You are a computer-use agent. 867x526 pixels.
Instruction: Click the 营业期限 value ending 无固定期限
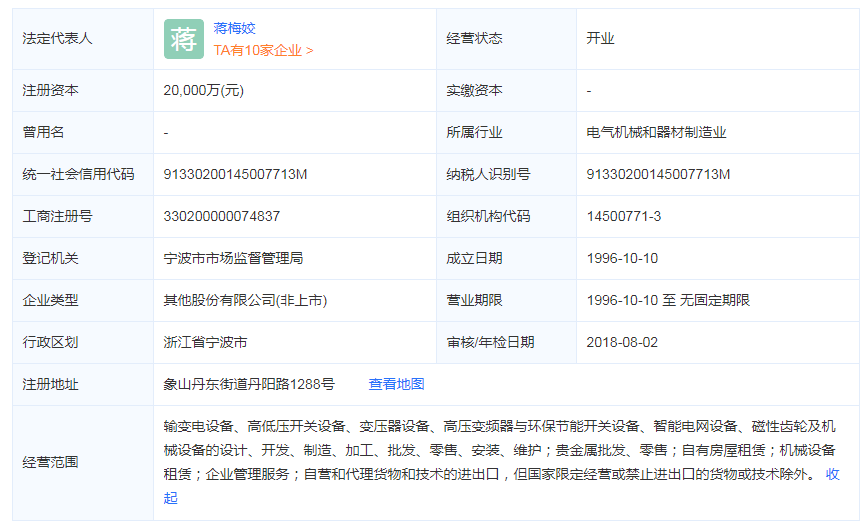tap(667, 300)
